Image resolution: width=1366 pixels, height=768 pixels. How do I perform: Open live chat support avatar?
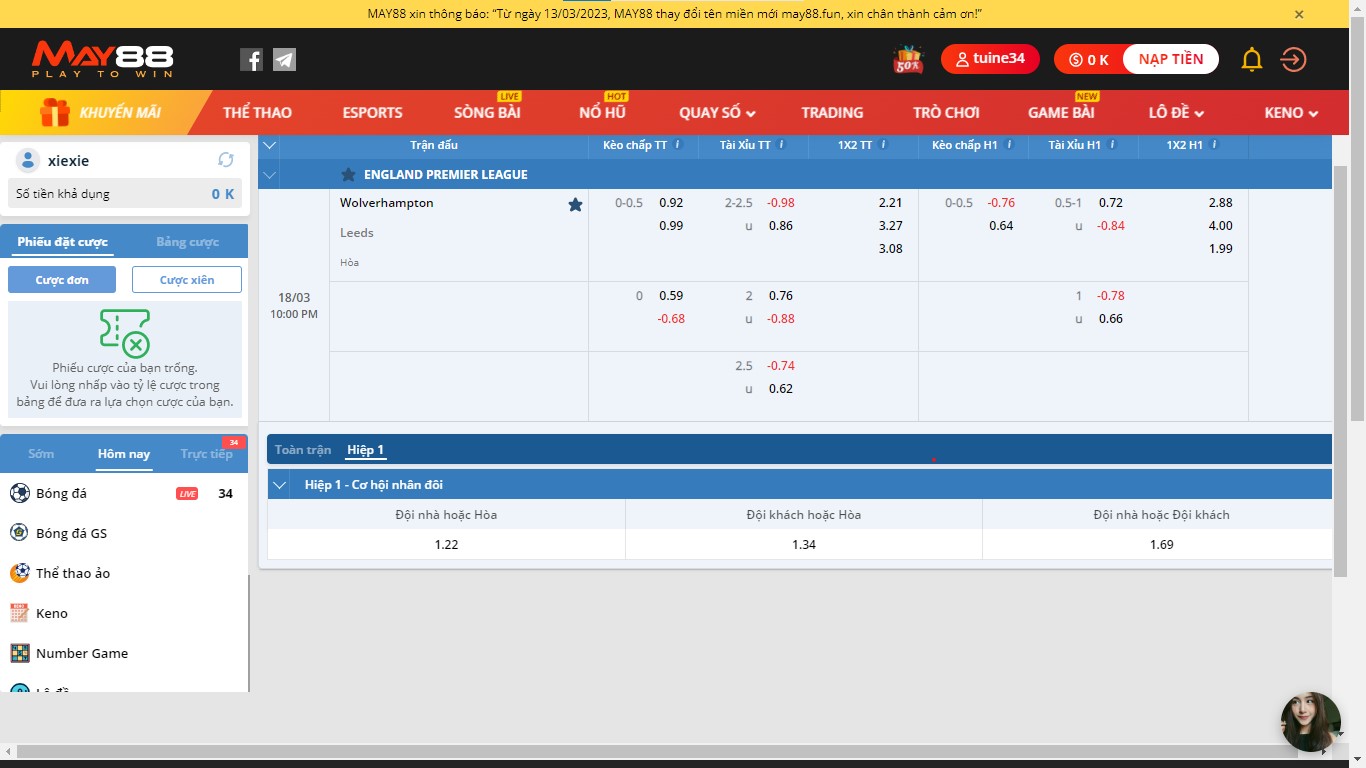click(1311, 722)
